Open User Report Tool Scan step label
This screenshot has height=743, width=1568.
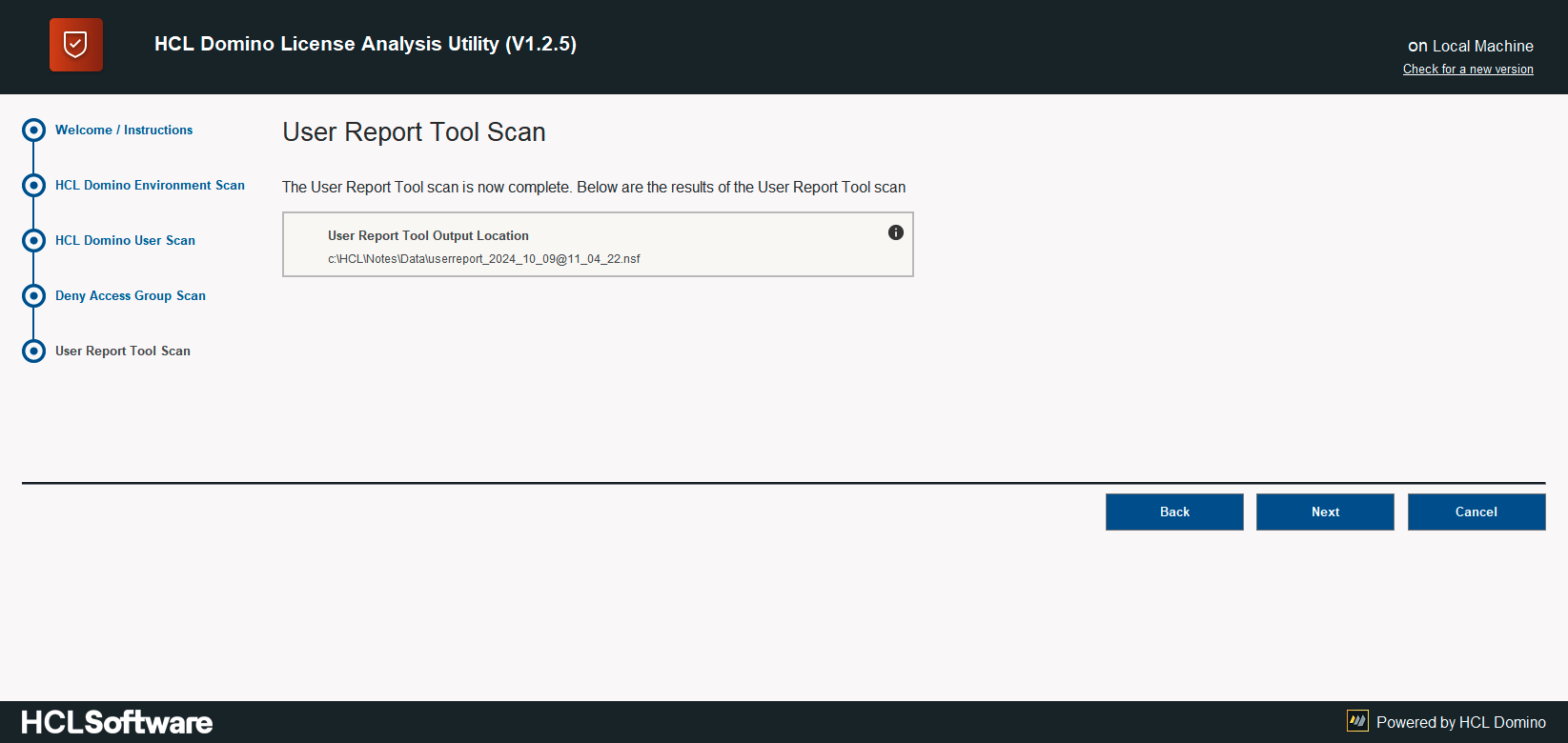pos(123,351)
